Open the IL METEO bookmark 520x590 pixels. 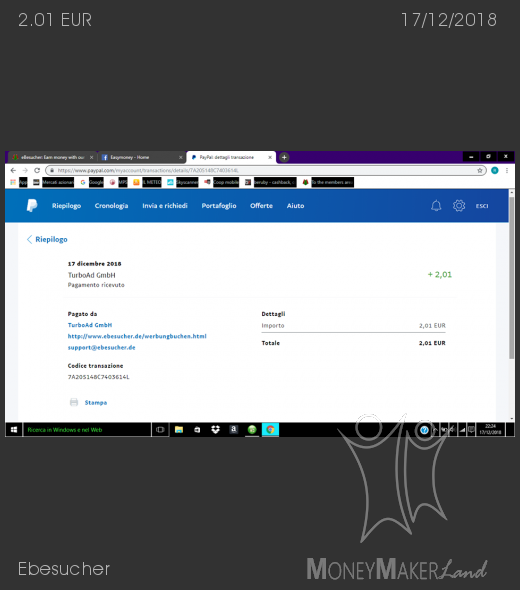tap(147, 182)
